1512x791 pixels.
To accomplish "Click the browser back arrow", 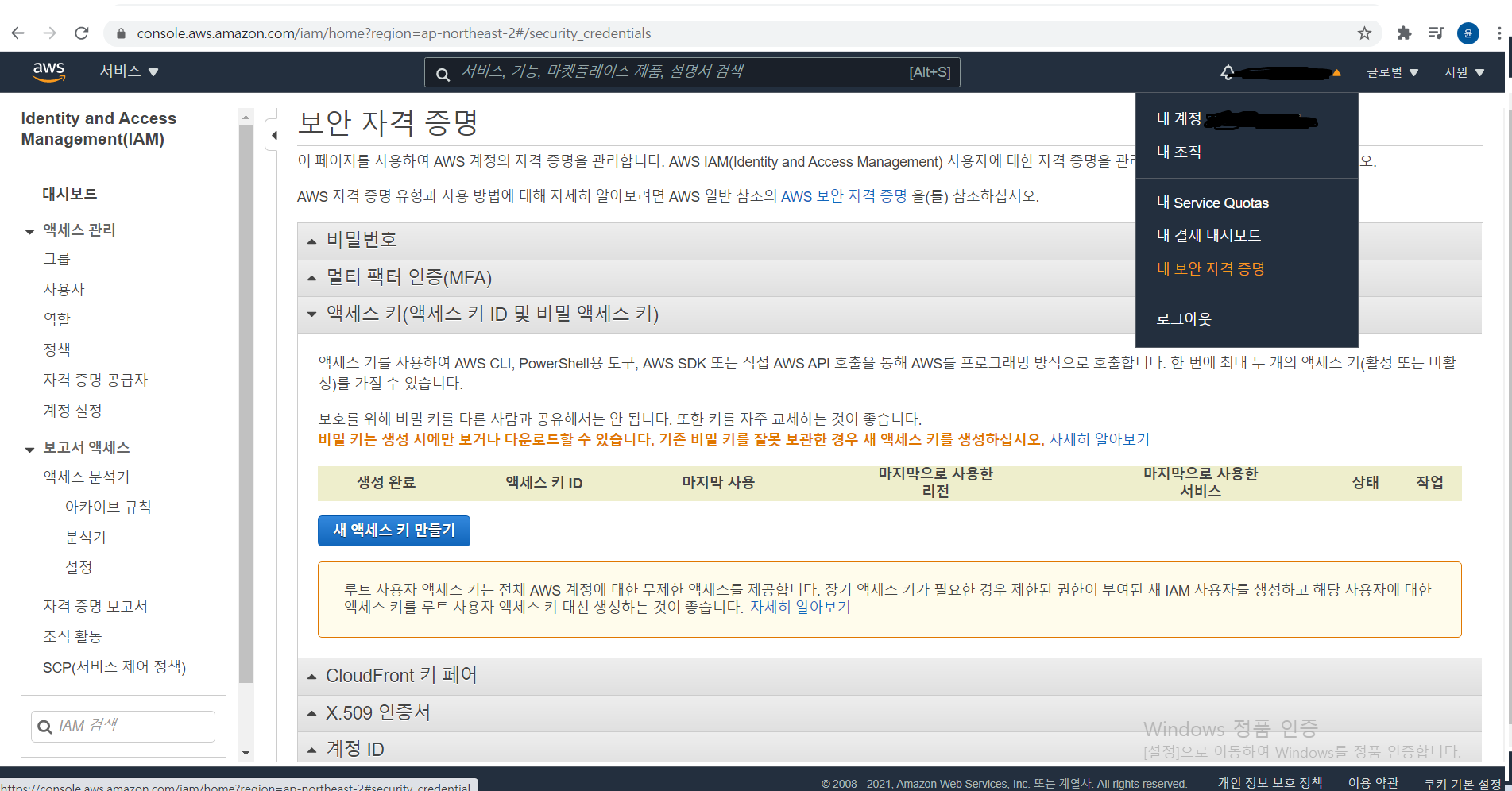I will coord(17,33).
